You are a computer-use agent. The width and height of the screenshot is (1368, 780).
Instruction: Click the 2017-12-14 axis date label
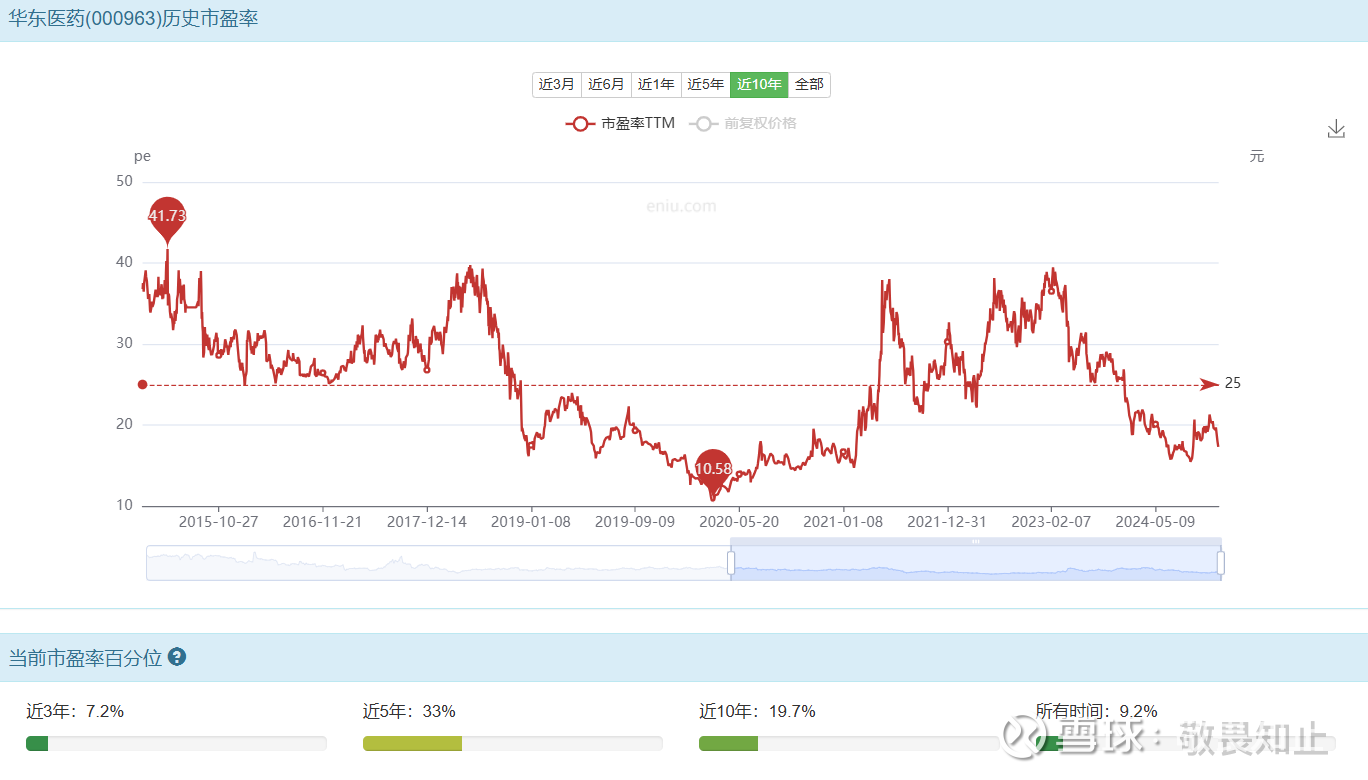[427, 522]
